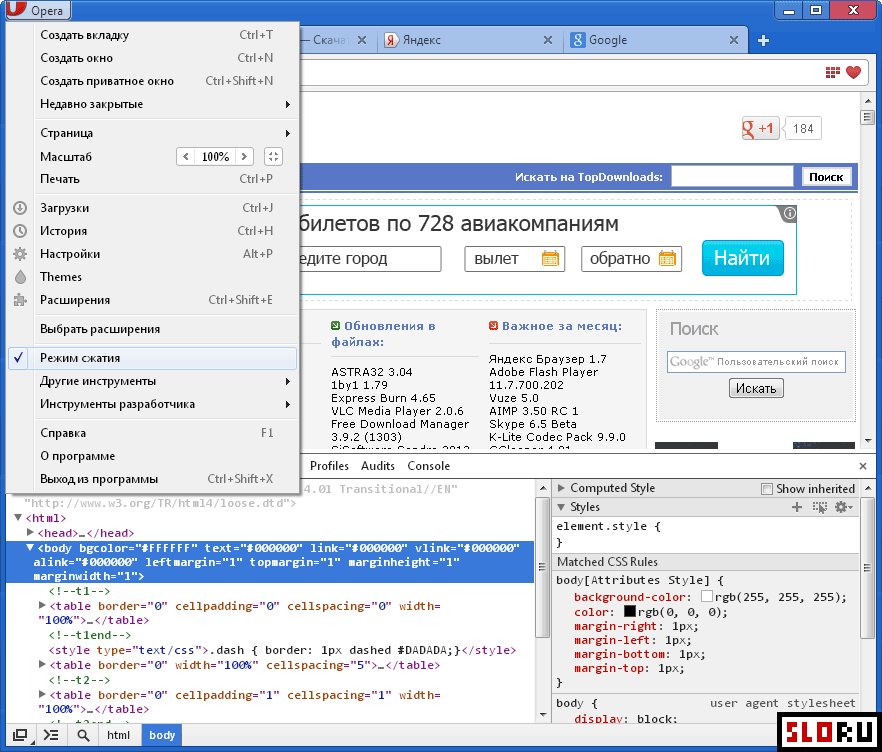This screenshot has width=882, height=752.
Task: Click the Google +1 button
Action: [760, 128]
